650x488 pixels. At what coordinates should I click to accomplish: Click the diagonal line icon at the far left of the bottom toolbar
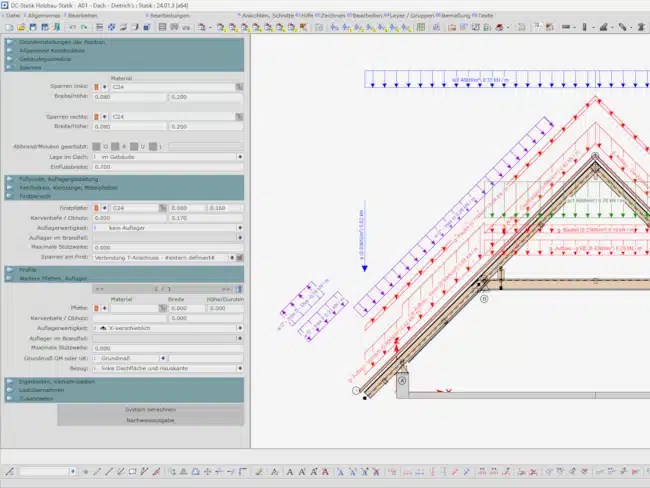tap(10, 471)
